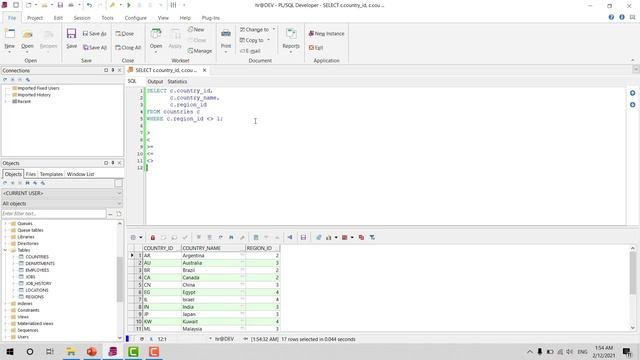The image size is (640, 360).
Task: Click the save floppy icon in grid toolbar
Action: pos(303,237)
